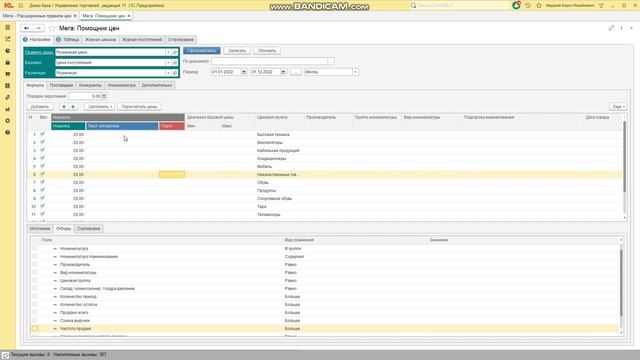Open the item linked to Цена поступления field
Screen dimensions: 640x360
(x=175, y=62)
